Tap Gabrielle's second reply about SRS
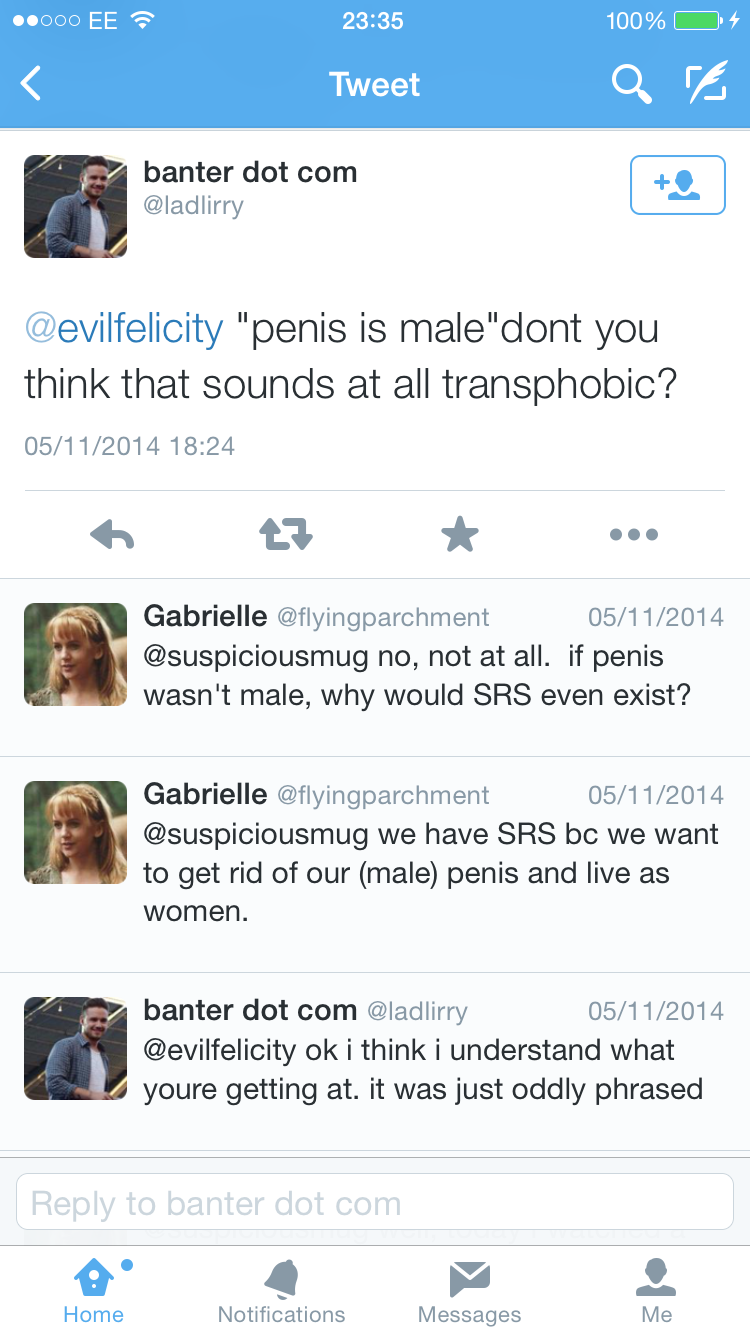750x1334 pixels. 430,873
